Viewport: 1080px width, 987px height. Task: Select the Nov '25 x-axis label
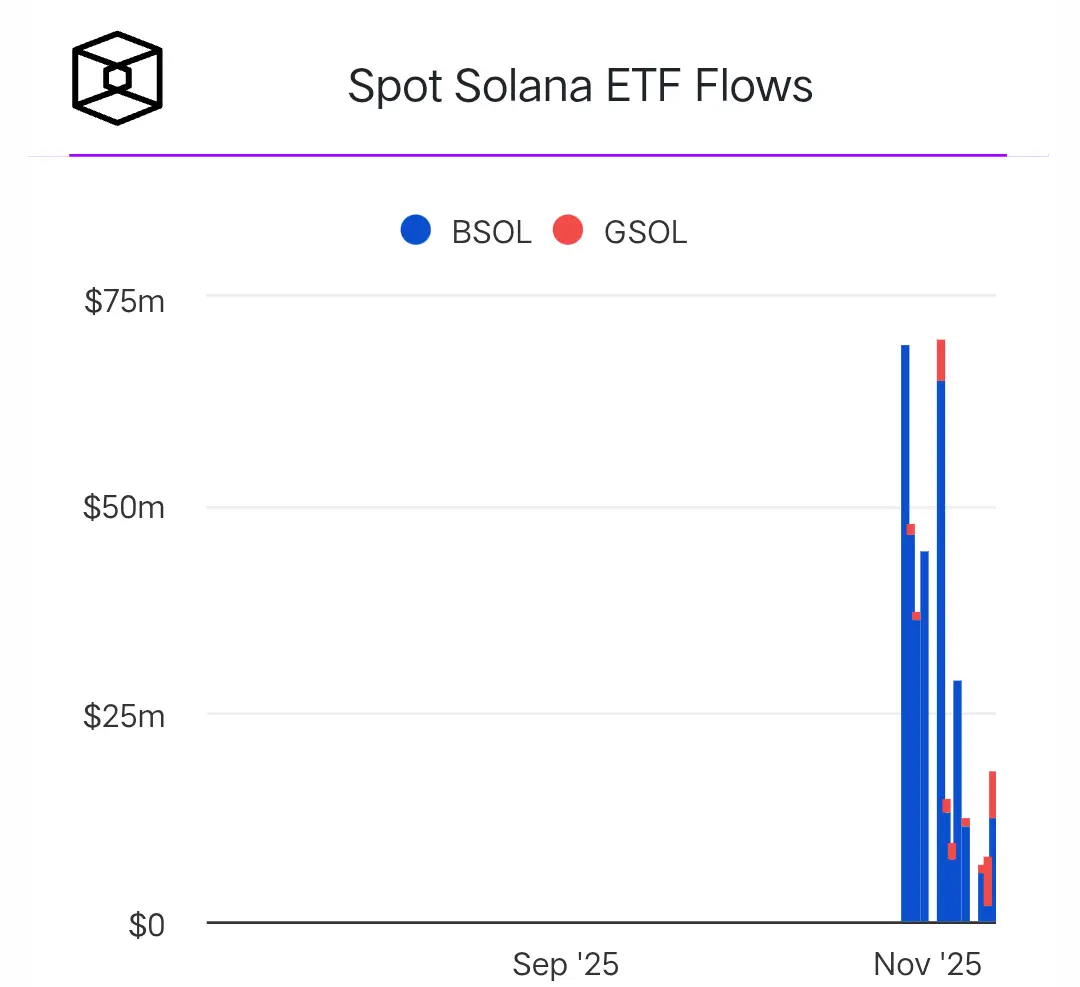pyautogui.click(x=927, y=964)
